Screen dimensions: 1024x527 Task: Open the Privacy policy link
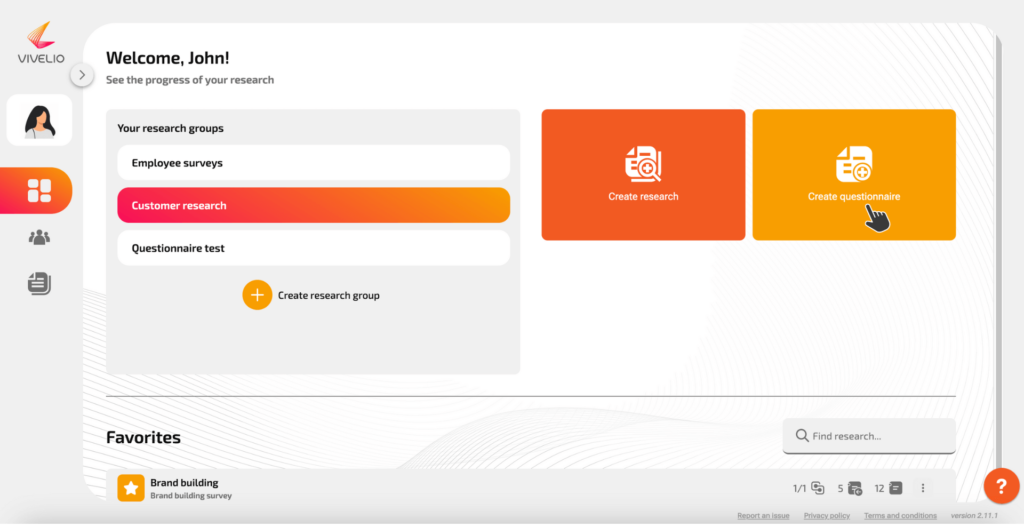click(x=827, y=516)
